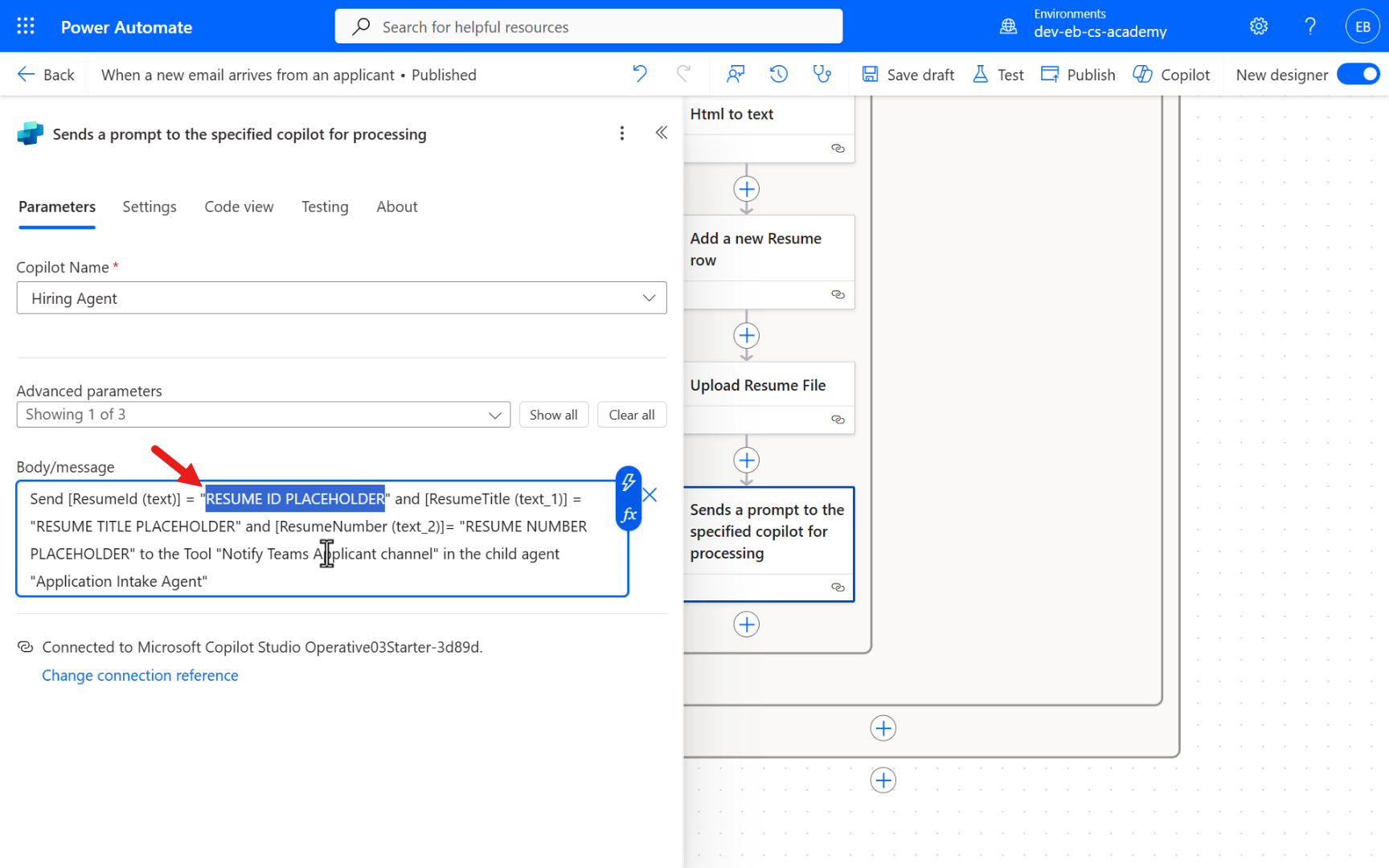Viewport: 1389px width, 868px height.
Task: Click the Show all button
Action: [553, 415]
